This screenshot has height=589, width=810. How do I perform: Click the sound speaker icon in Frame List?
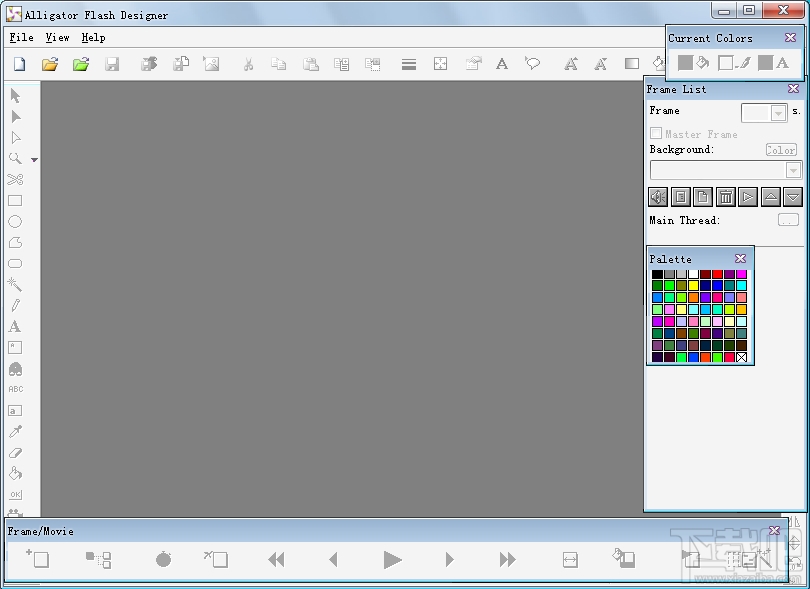click(x=658, y=197)
